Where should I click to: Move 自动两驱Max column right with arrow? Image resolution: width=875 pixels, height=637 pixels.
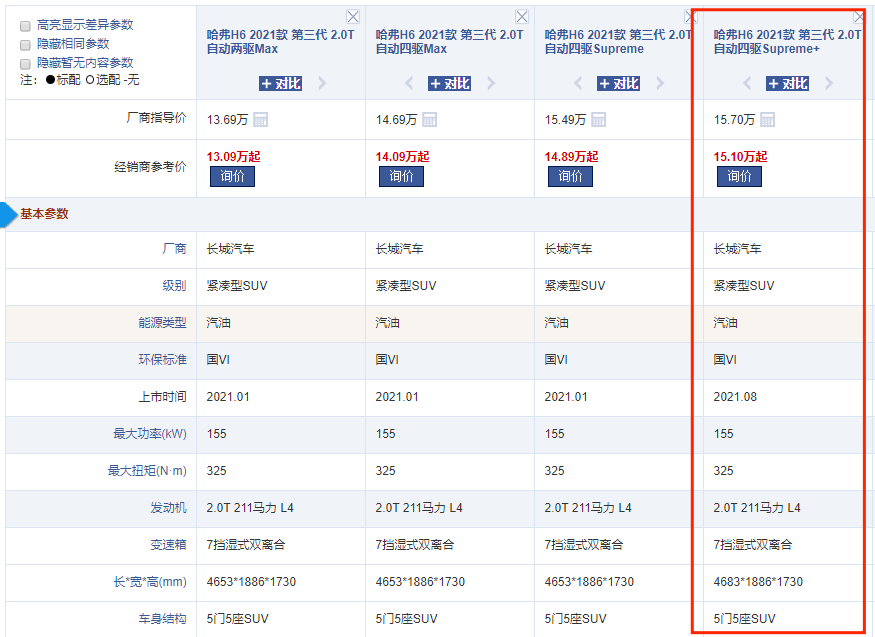322,84
